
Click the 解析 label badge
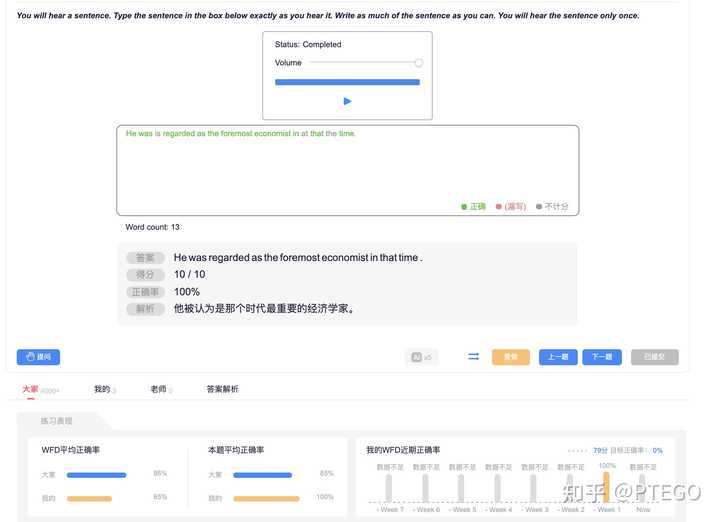[145, 309]
